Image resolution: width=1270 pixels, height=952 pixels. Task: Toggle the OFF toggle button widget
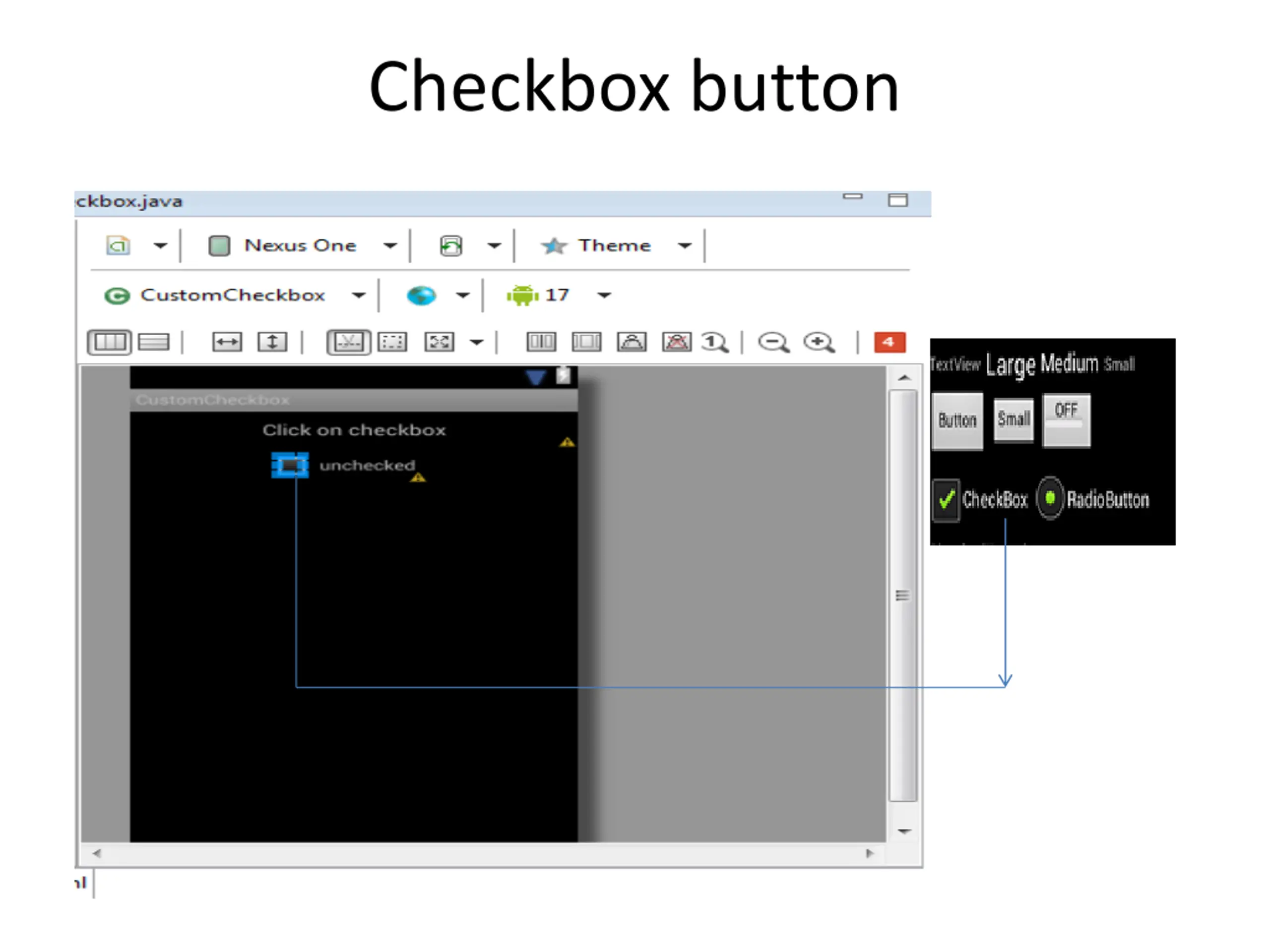[1066, 420]
